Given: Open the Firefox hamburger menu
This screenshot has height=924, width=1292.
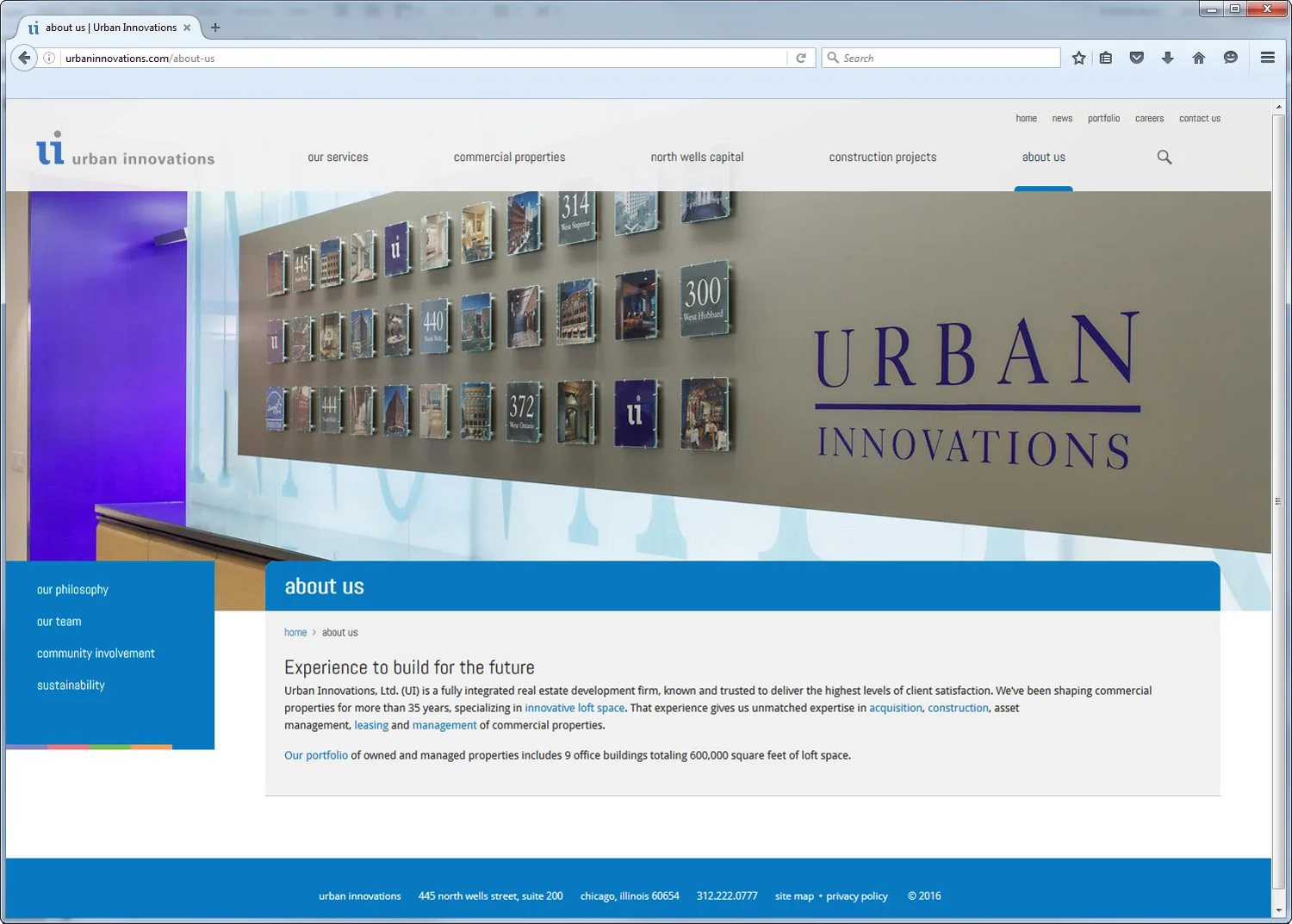Looking at the screenshot, I should pos(1268,58).
